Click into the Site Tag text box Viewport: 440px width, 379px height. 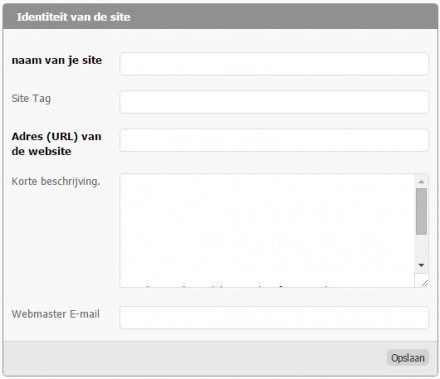coord(274,102)
